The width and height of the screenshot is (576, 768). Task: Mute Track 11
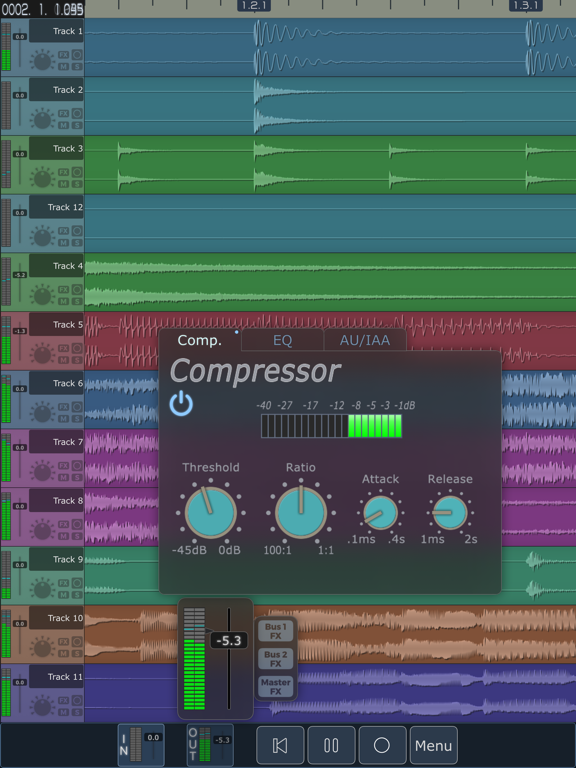click(64, 712)
